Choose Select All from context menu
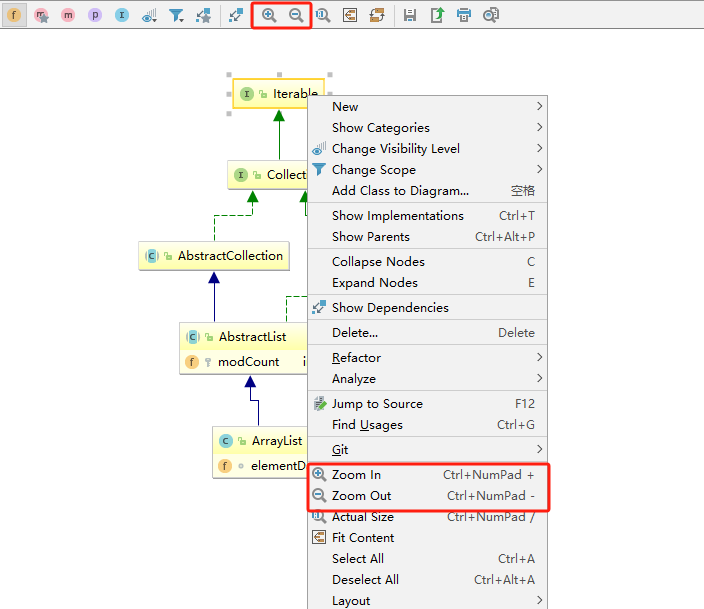This screenshot has height=609, width=704. pos(427,559)
